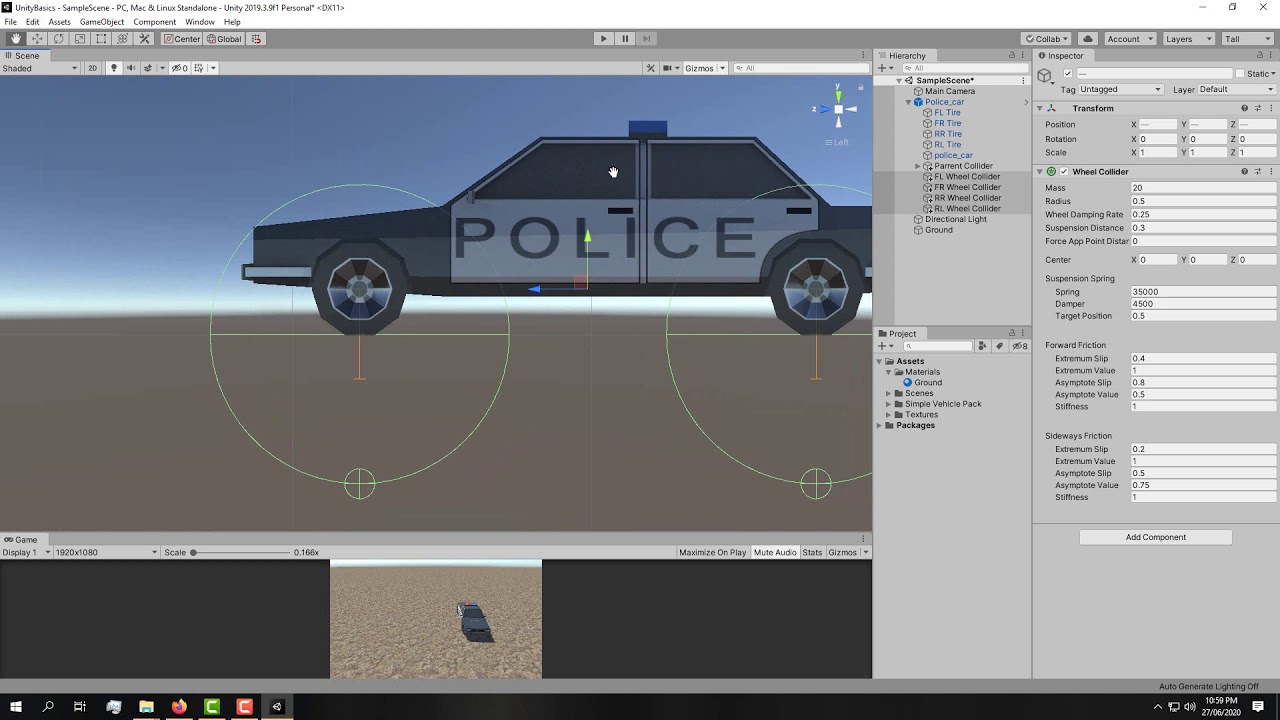Viewport: 1280px width, 720px height.
Task: Open Cloud services icon
Action: point(1088,39)
